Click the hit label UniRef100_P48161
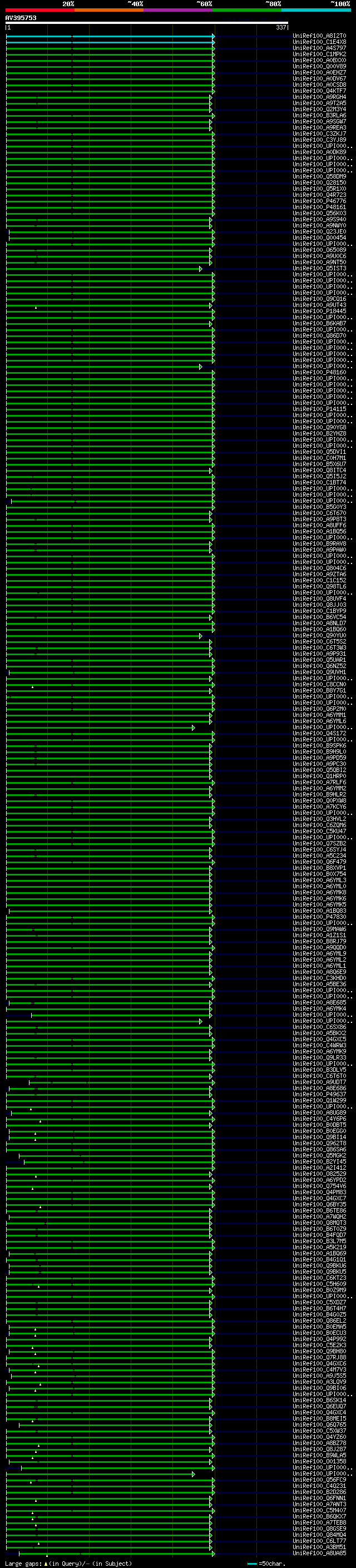This screenshot has height=1568, width=356. (x=319, y=207)
